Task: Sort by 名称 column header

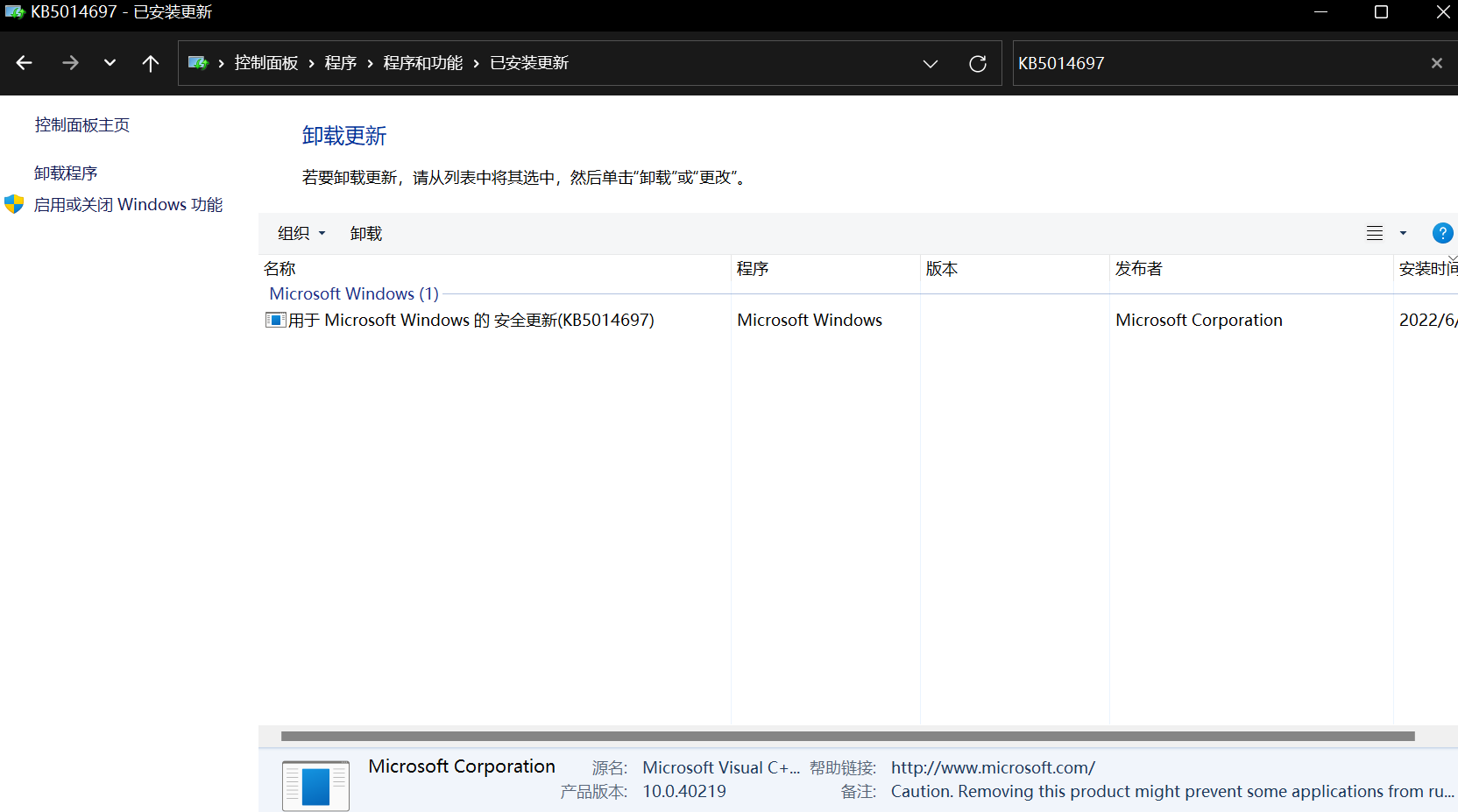Action: (495, 269)
